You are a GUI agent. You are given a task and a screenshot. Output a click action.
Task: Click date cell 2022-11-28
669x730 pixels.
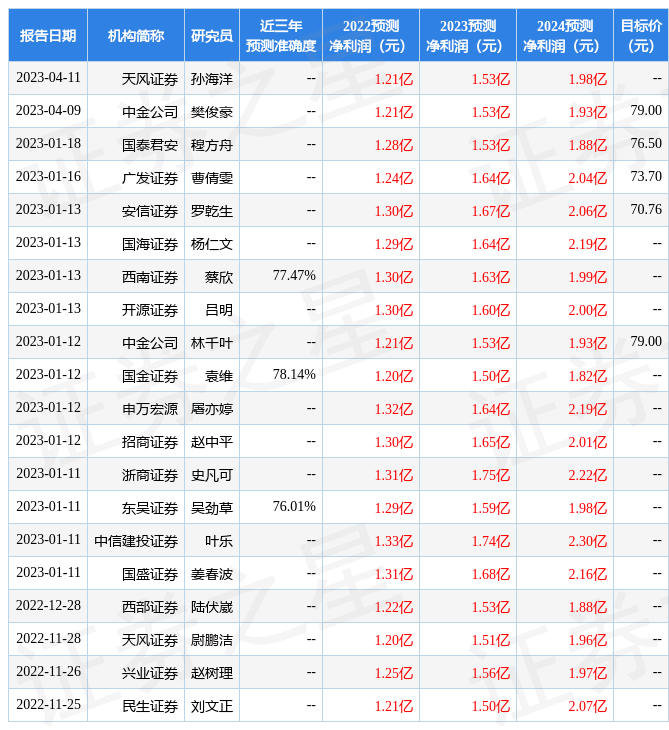(x=48, y=639)
